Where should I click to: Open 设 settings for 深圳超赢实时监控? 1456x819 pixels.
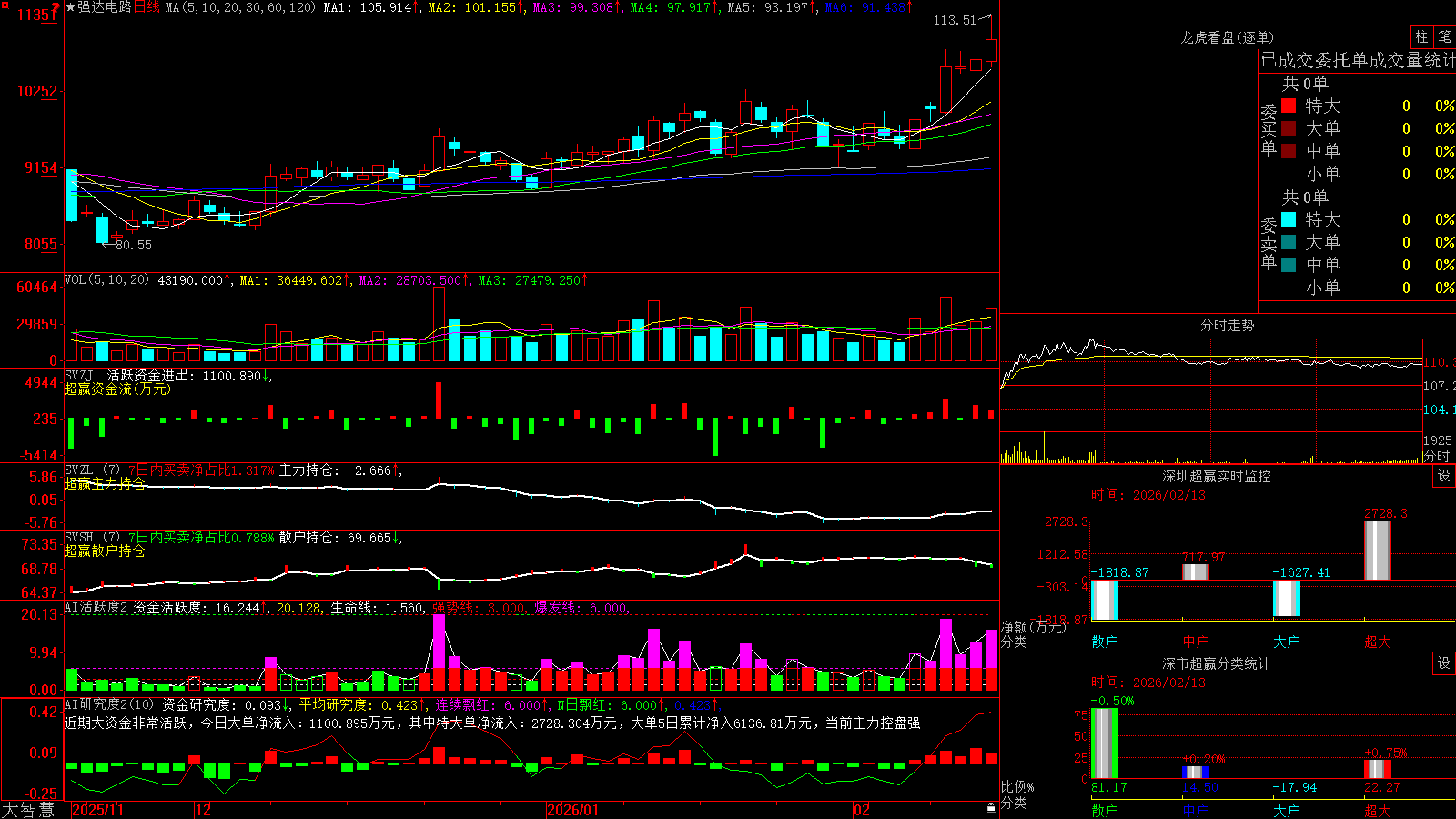(1444, 476)
